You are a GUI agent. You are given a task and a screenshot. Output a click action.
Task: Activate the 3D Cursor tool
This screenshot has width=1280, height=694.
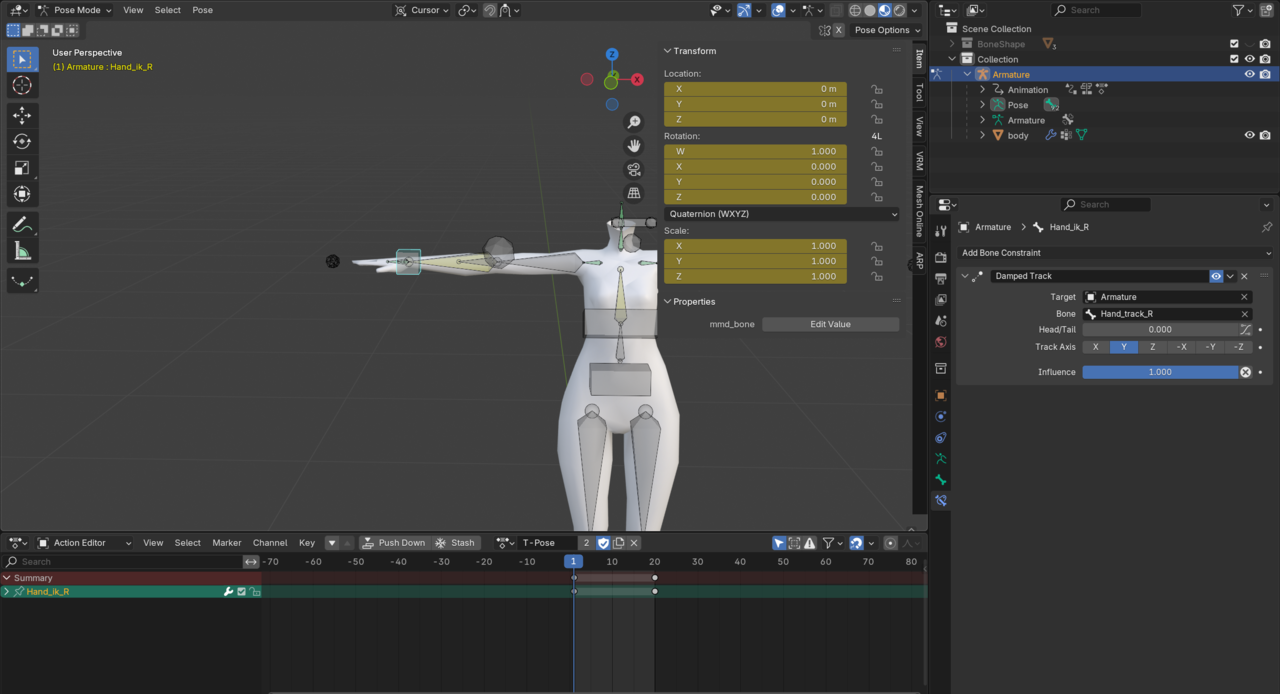(22, 86)
